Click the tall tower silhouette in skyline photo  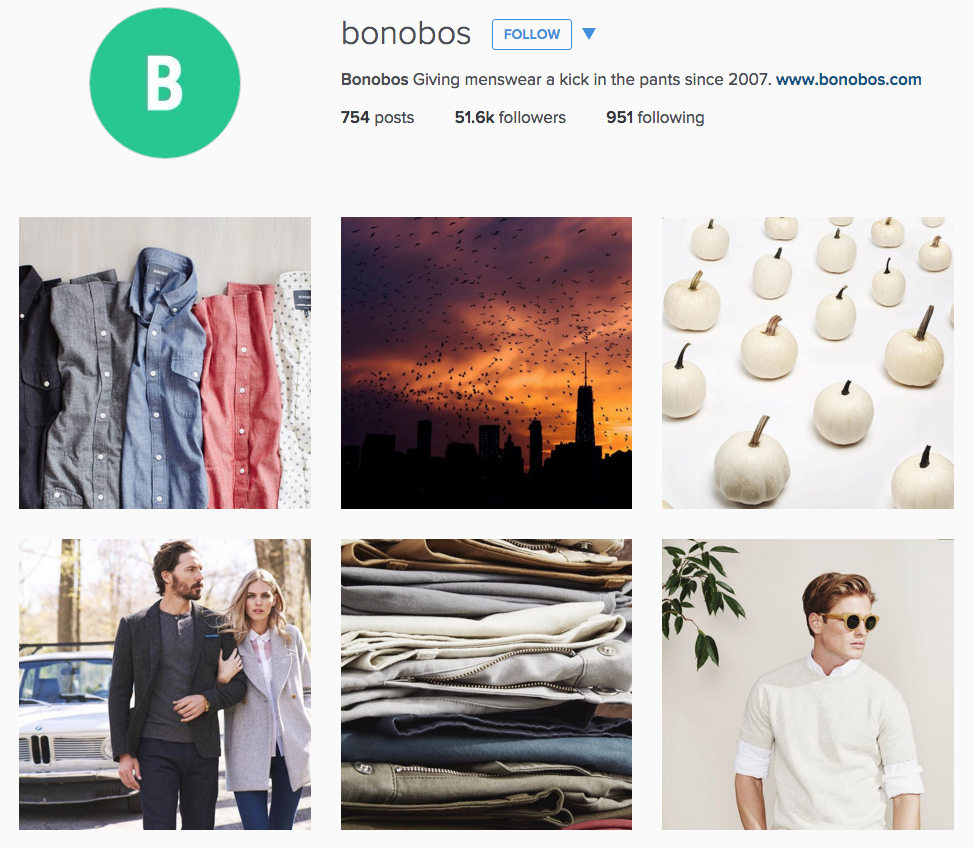[585, 409]
